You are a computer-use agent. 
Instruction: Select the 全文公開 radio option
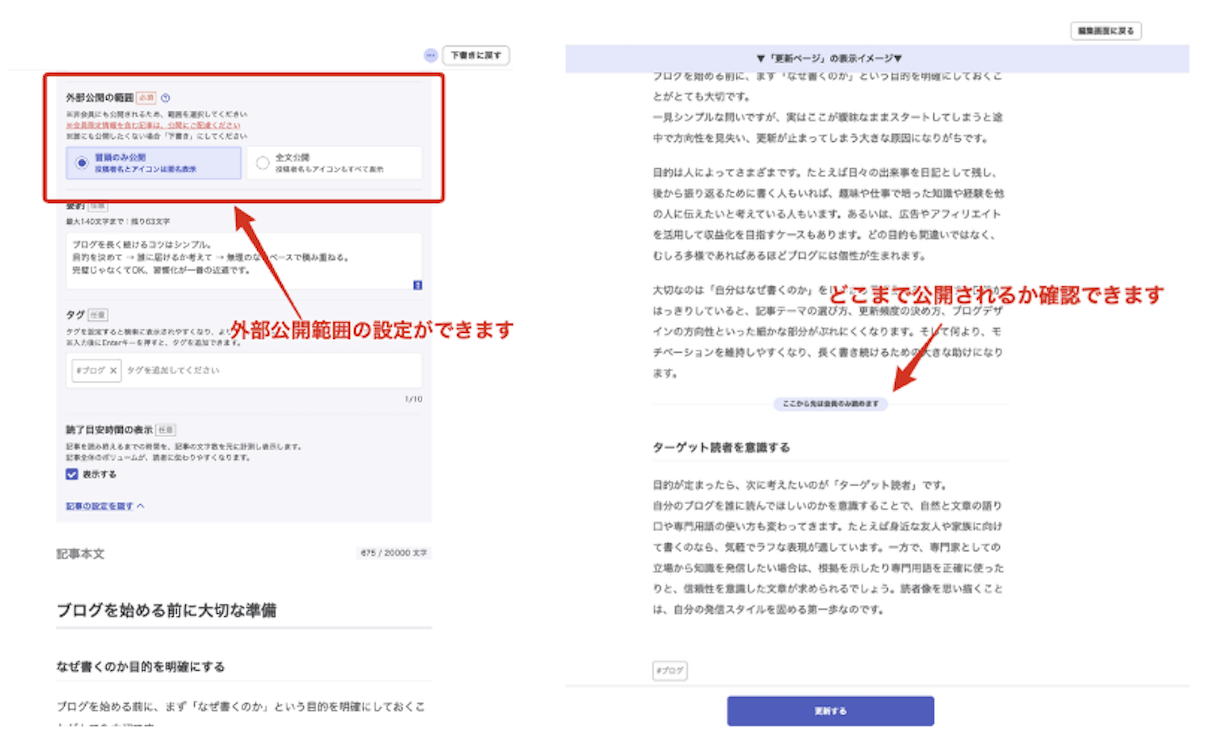pos(264,164)
